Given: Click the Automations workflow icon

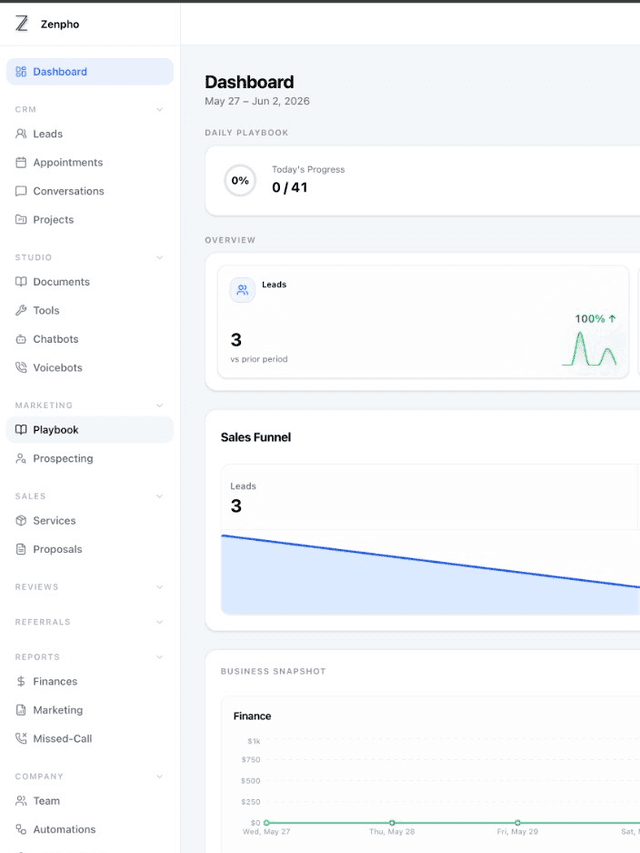Looking at the screenshot, I should coord(21,830).
